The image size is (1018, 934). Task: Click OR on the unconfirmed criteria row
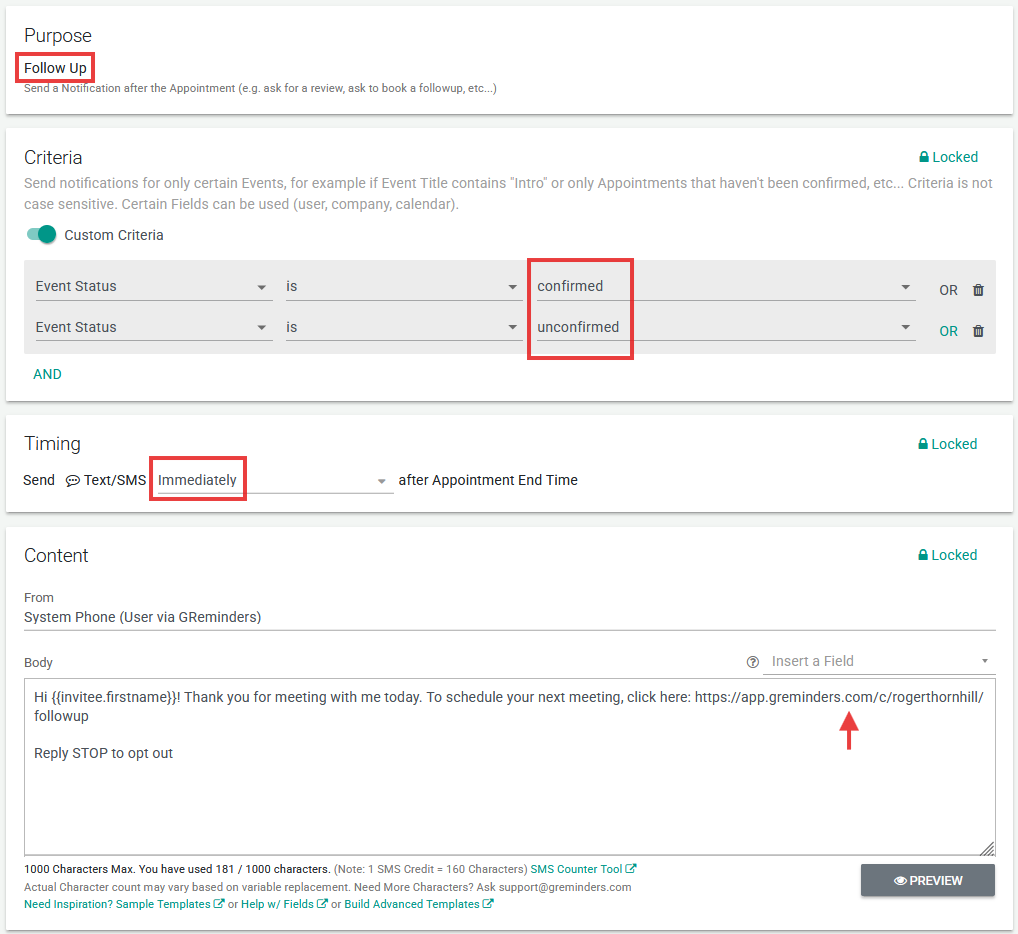tap(948, 331)
